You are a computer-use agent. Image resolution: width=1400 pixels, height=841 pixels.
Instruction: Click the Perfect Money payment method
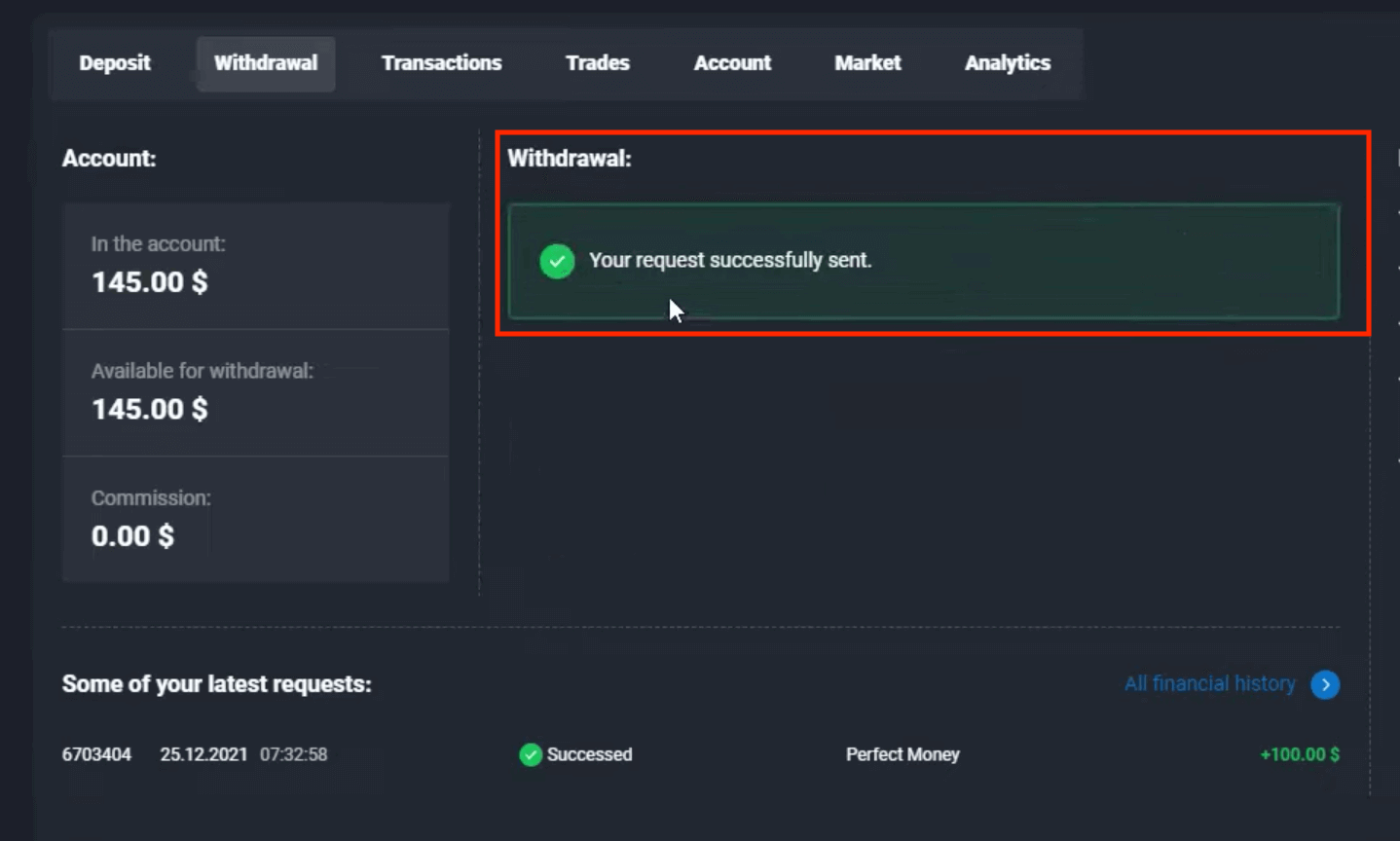903,754
